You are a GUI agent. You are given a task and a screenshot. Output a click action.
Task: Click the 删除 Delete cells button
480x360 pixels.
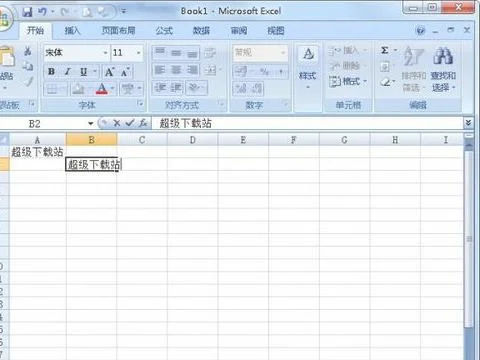coord(346,66)
